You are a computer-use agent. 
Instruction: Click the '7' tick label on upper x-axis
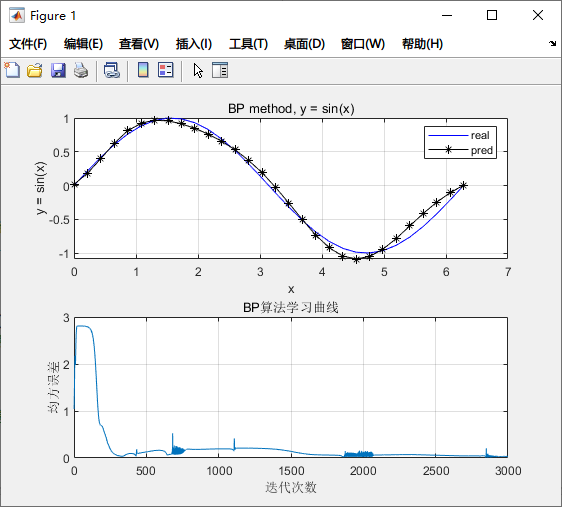coord(508,272)
